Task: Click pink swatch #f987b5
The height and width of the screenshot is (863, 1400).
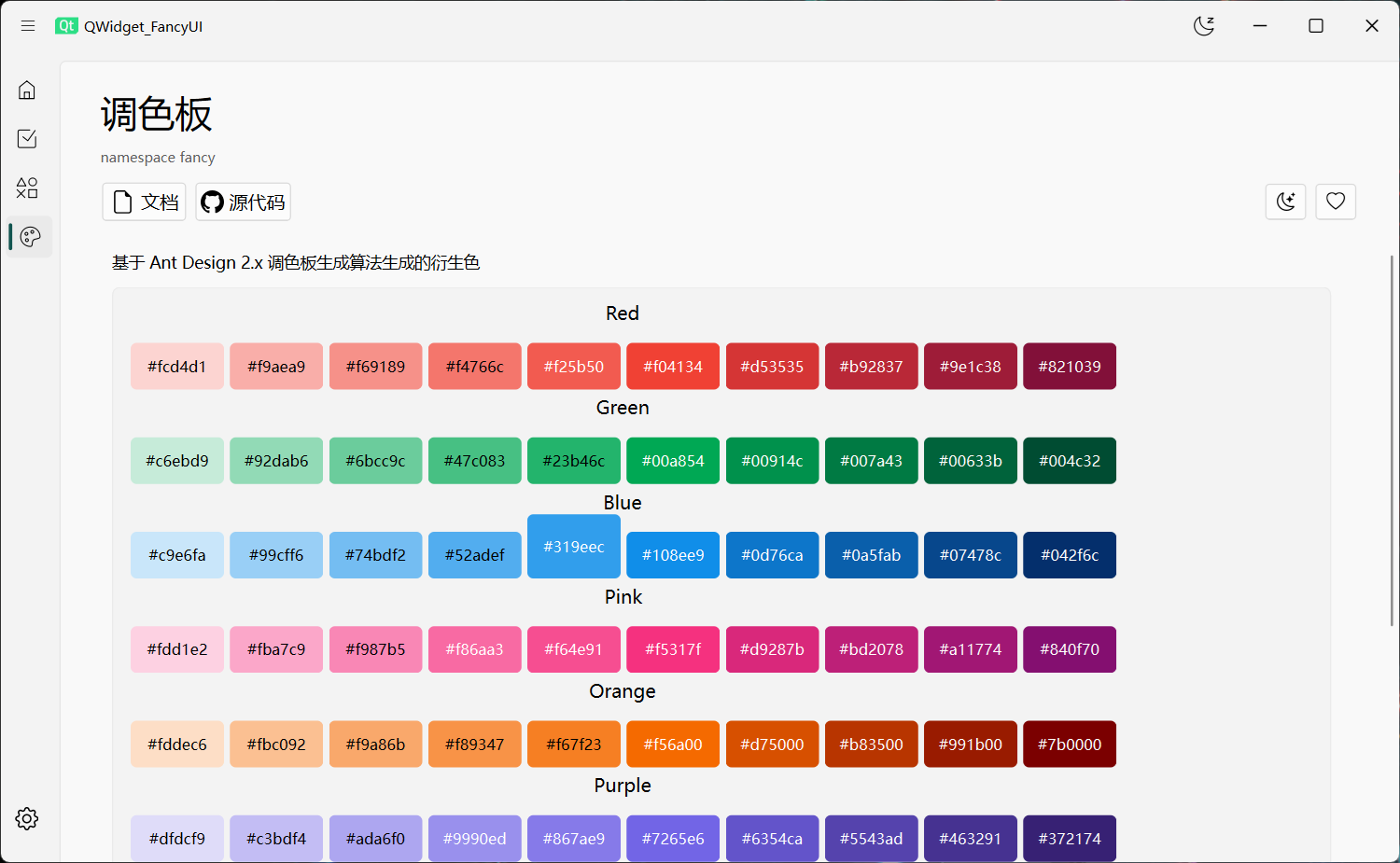Action: [375, 649]
